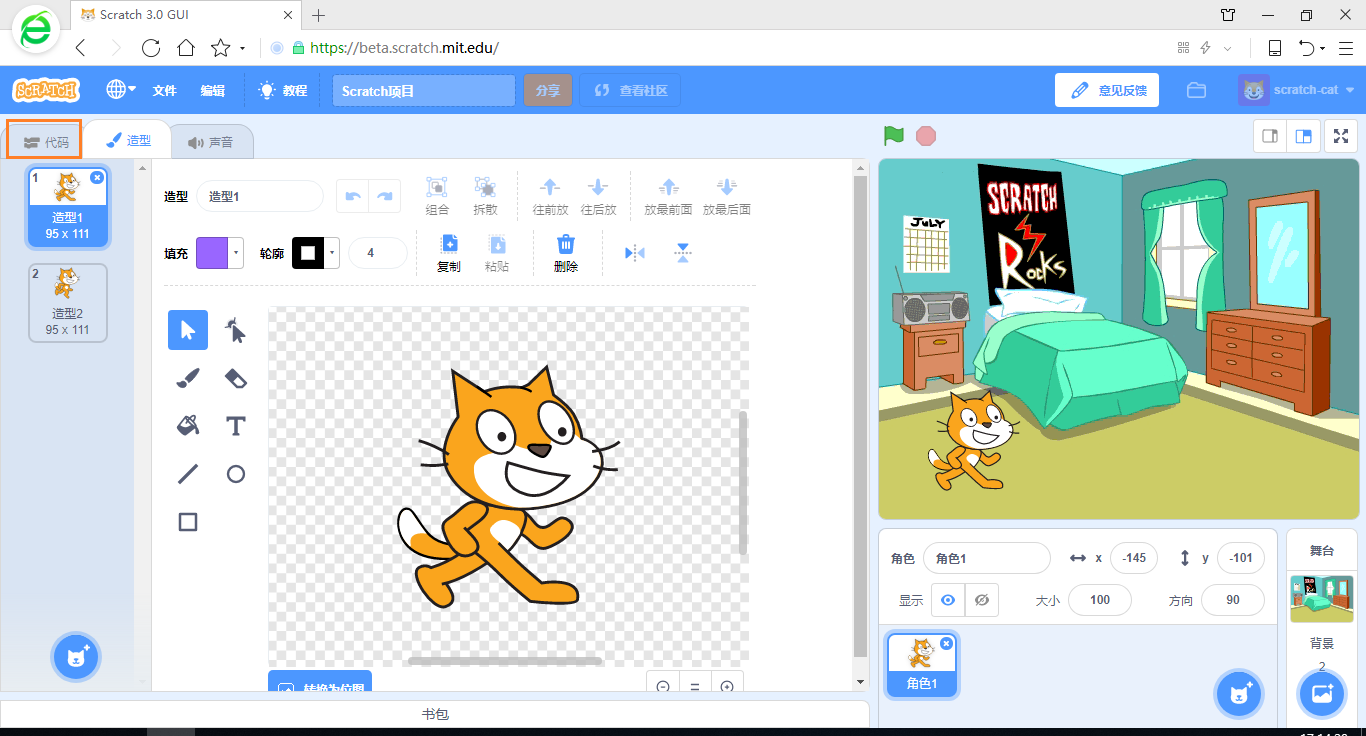The width and height of the screenshot is (1366, 736).
Task: Click the Back (放最后面) icon
Action: click(x=727, y=187)
